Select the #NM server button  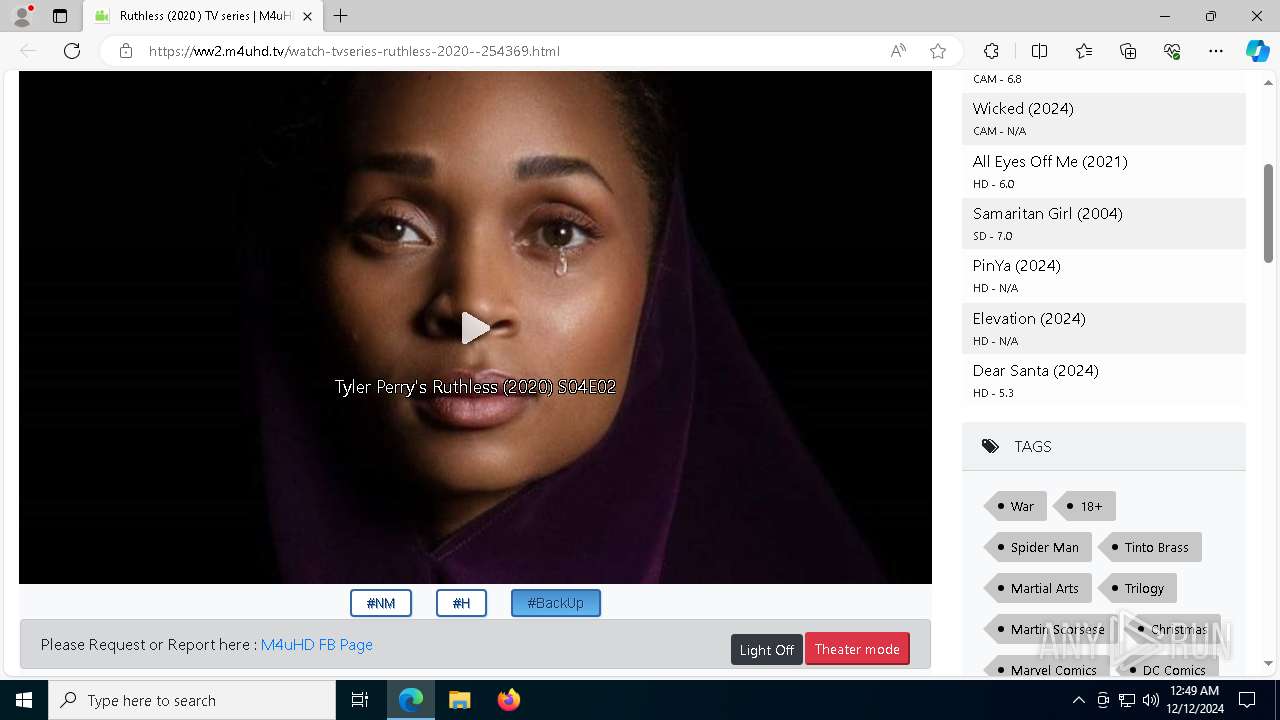tap(381, 603)
